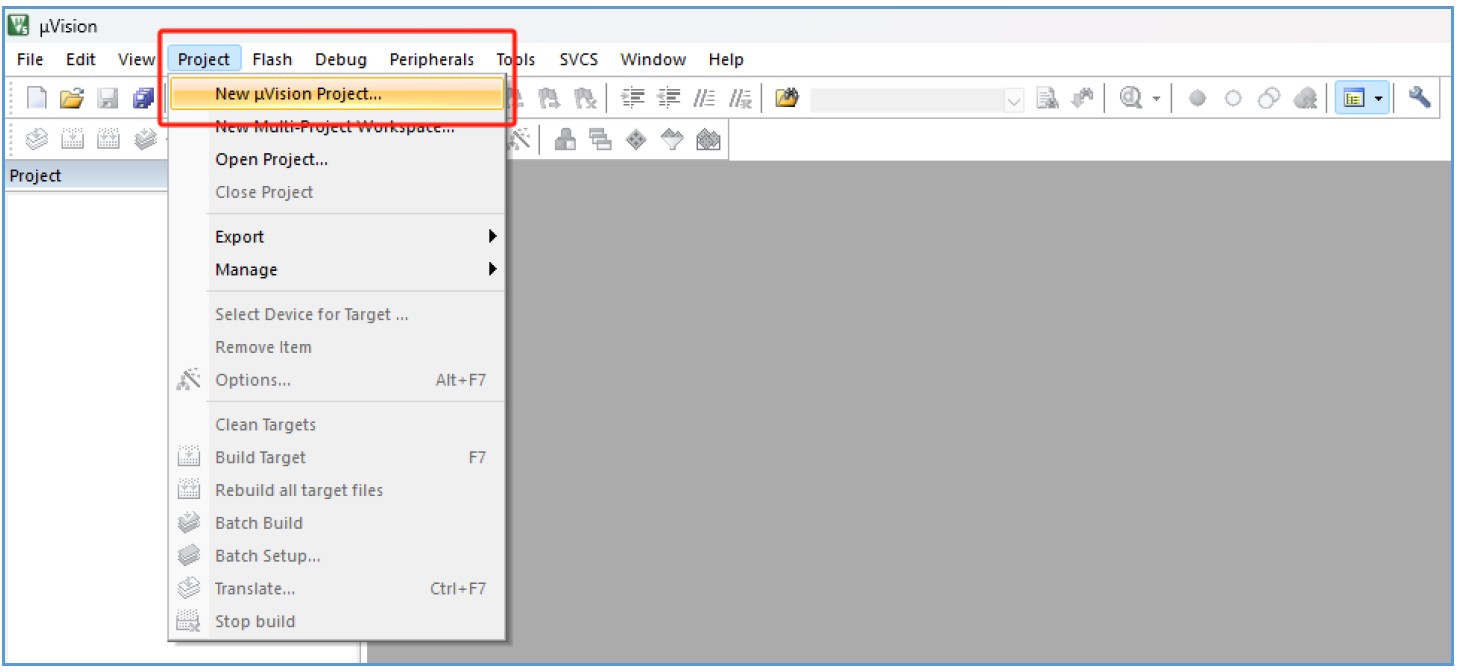Open Batch Setup... from the menu
Screen dimensions: 1459x672
tap(336, 556)
